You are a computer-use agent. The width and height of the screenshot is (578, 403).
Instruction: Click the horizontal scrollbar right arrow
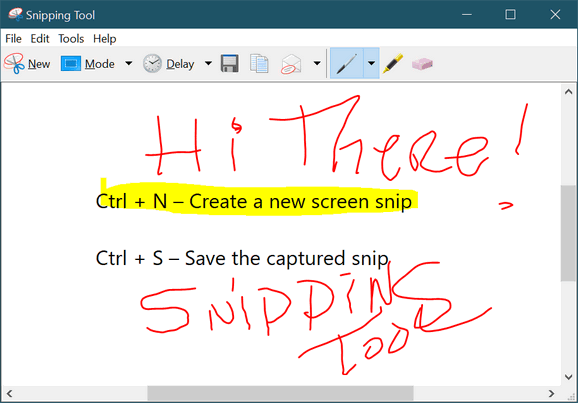click(551, 393)
